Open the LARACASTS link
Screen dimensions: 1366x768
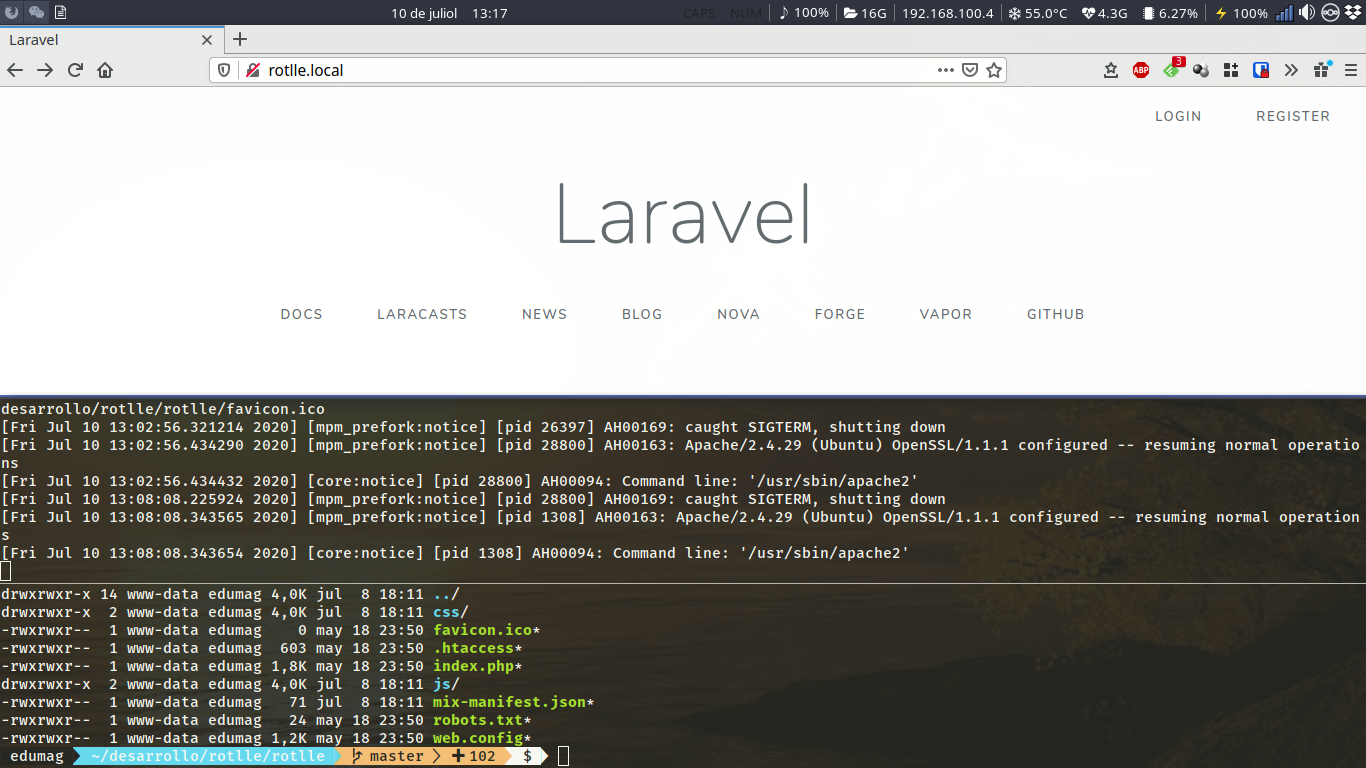422,314
